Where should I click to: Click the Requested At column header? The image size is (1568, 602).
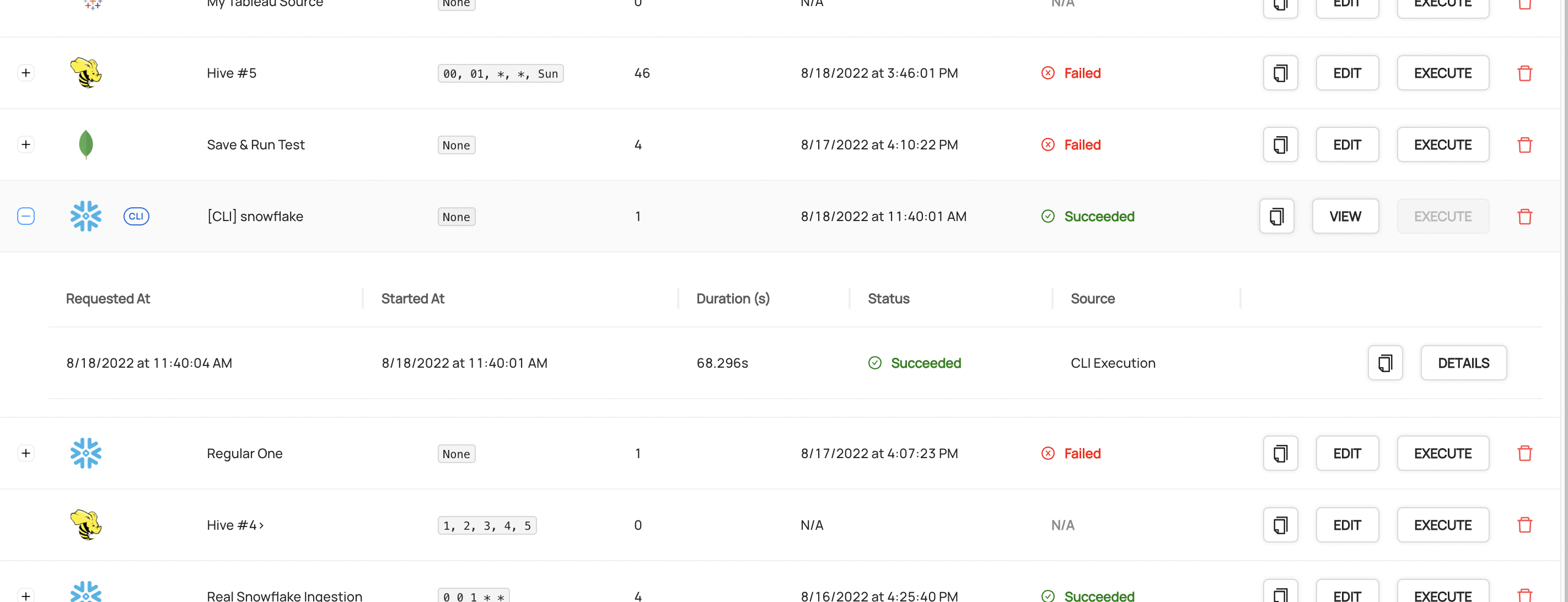[108, 298]
